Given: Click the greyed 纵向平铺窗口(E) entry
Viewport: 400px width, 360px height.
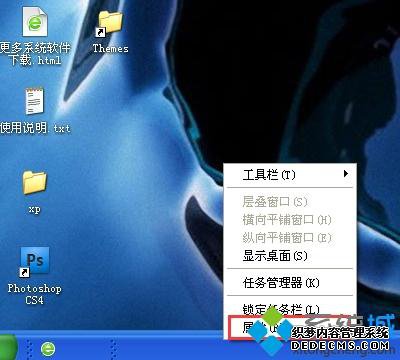Looking at the screenshot, I should pyautogui.click(x=289, y=237).
